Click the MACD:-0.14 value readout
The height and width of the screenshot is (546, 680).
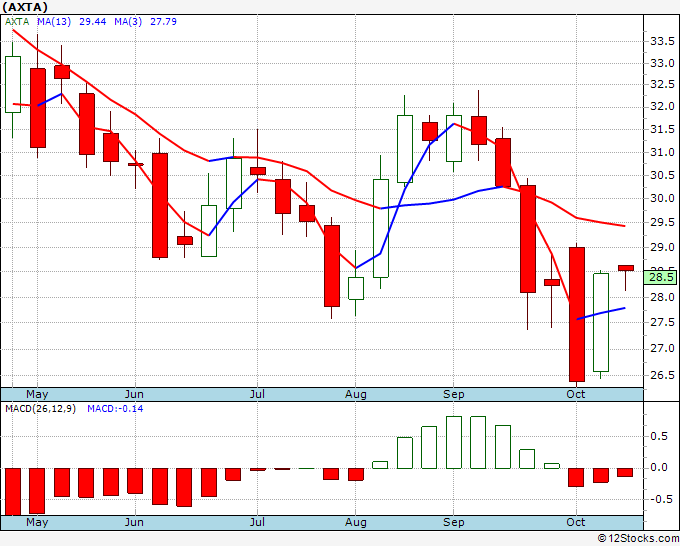click(x=115, y=409)
